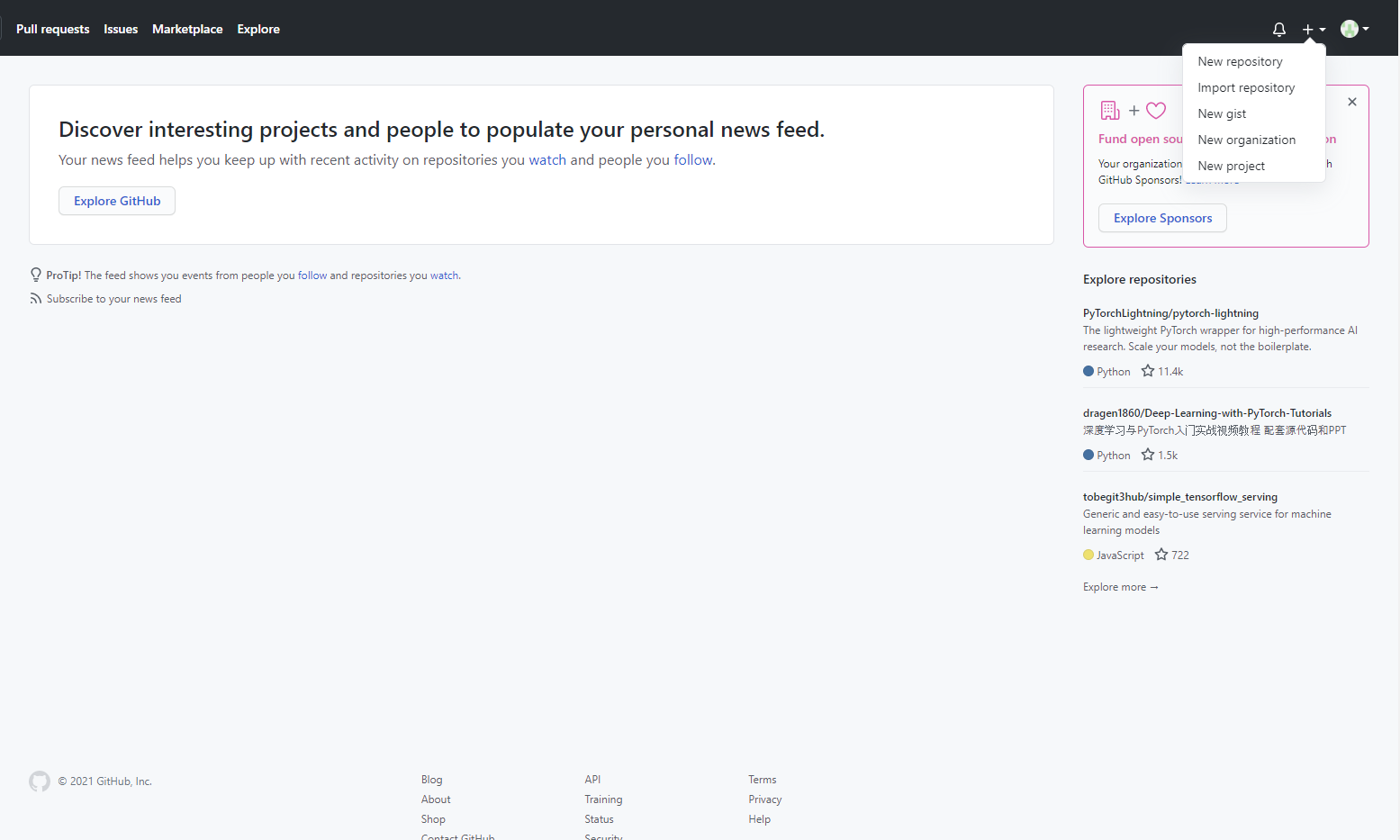The height and width of the screenshot is (840, 1400).
Task: Open dragen1860/Deep-Learning-with-PyTorch-Tutorials repository
Action: [1207, 413]
